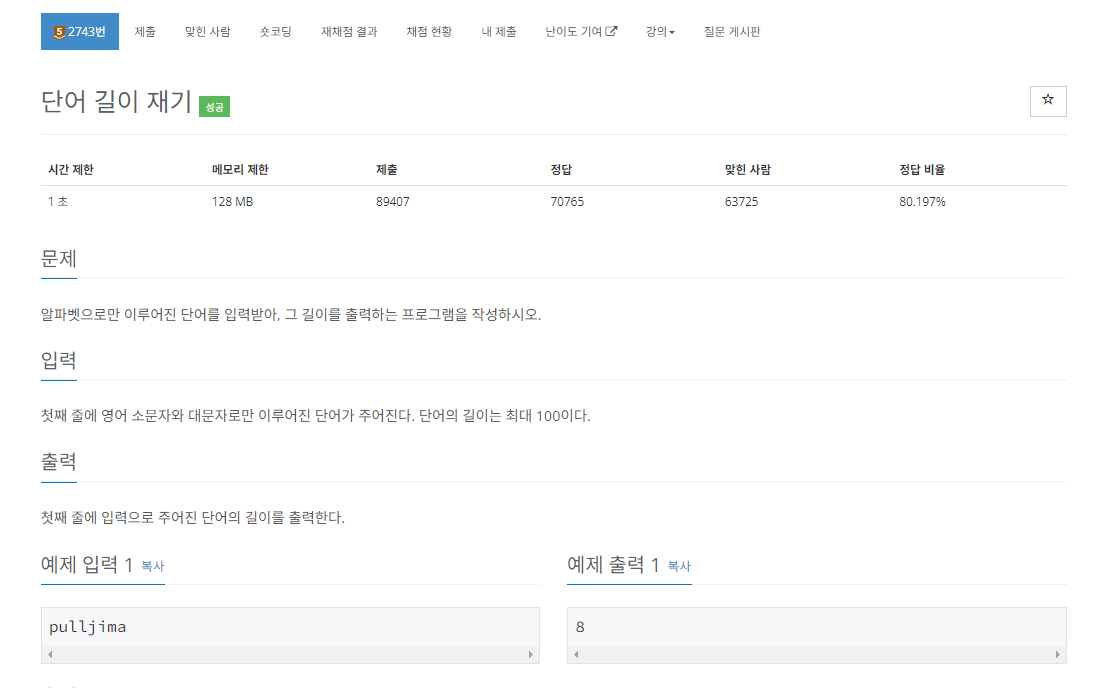Click the 단어 길이 재기 title
The width and height of the screenshot is (1101, 688).
coord(117,102)
